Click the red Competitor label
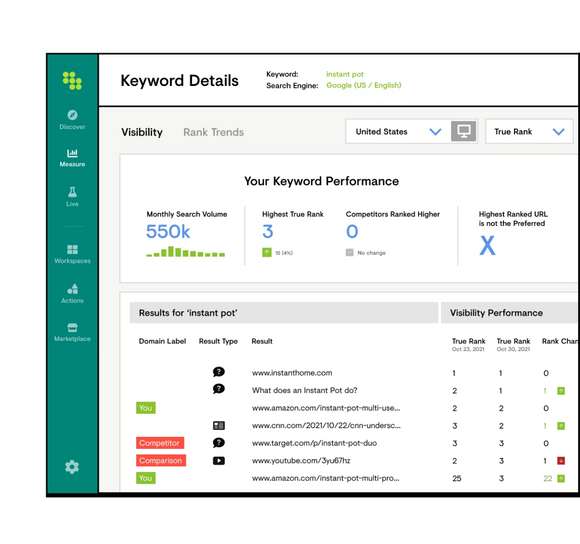 pyautogui.click(x=160, y=443)
